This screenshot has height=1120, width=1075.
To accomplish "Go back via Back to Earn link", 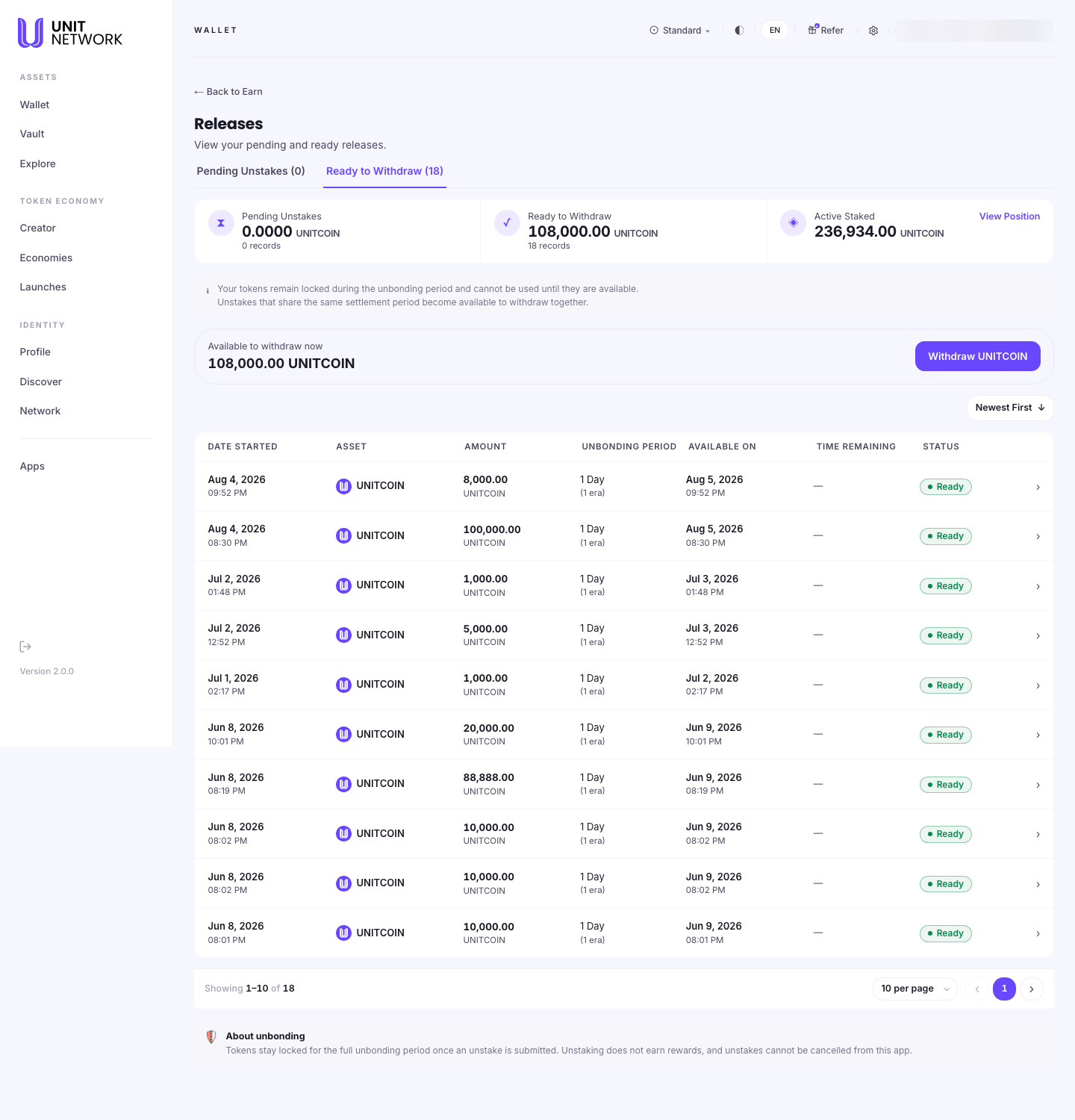I will coord(228,92).
